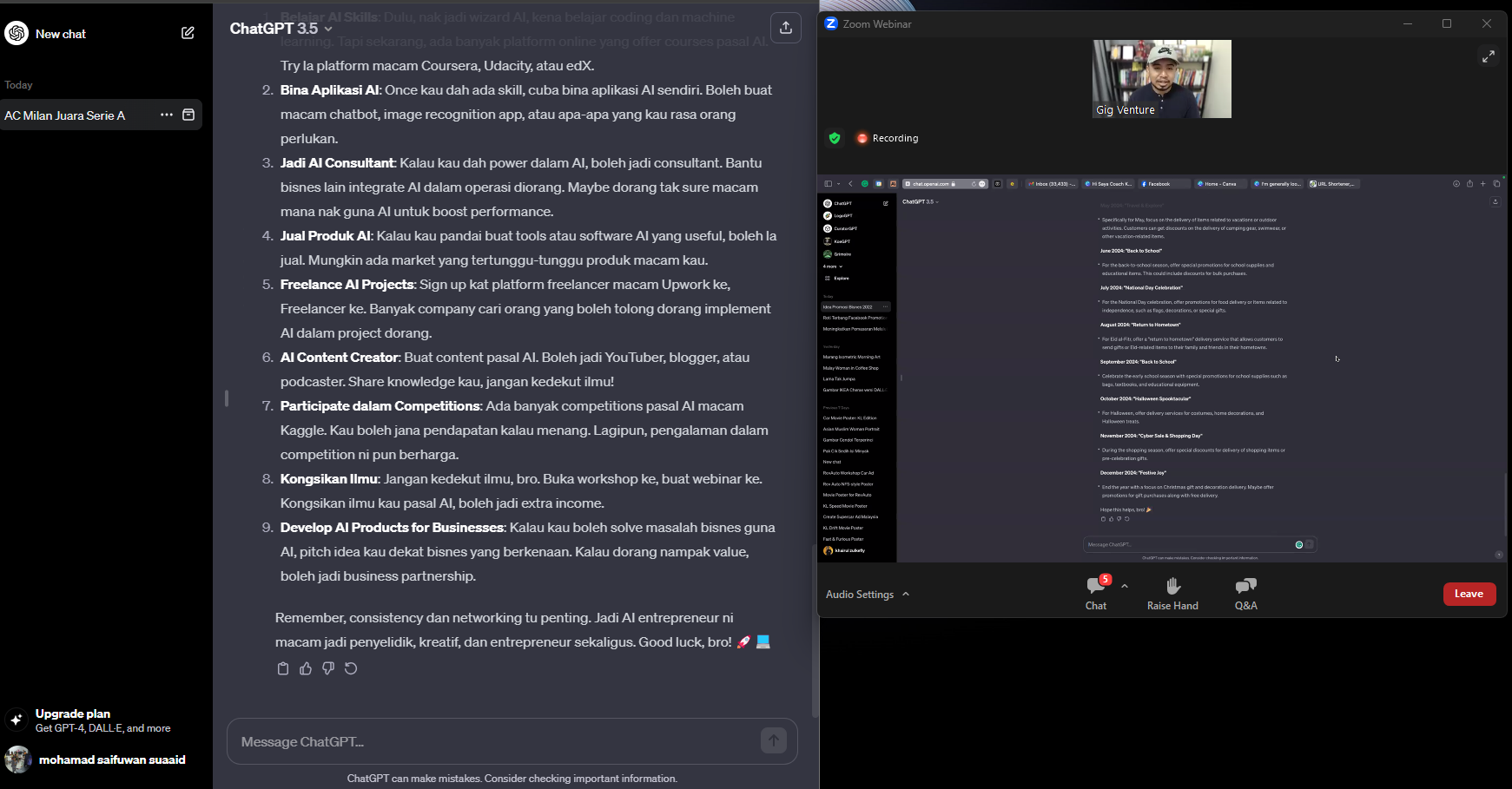Give the response a thumbs up
This screenshot has width=1512, height=789.
(306, 668)
